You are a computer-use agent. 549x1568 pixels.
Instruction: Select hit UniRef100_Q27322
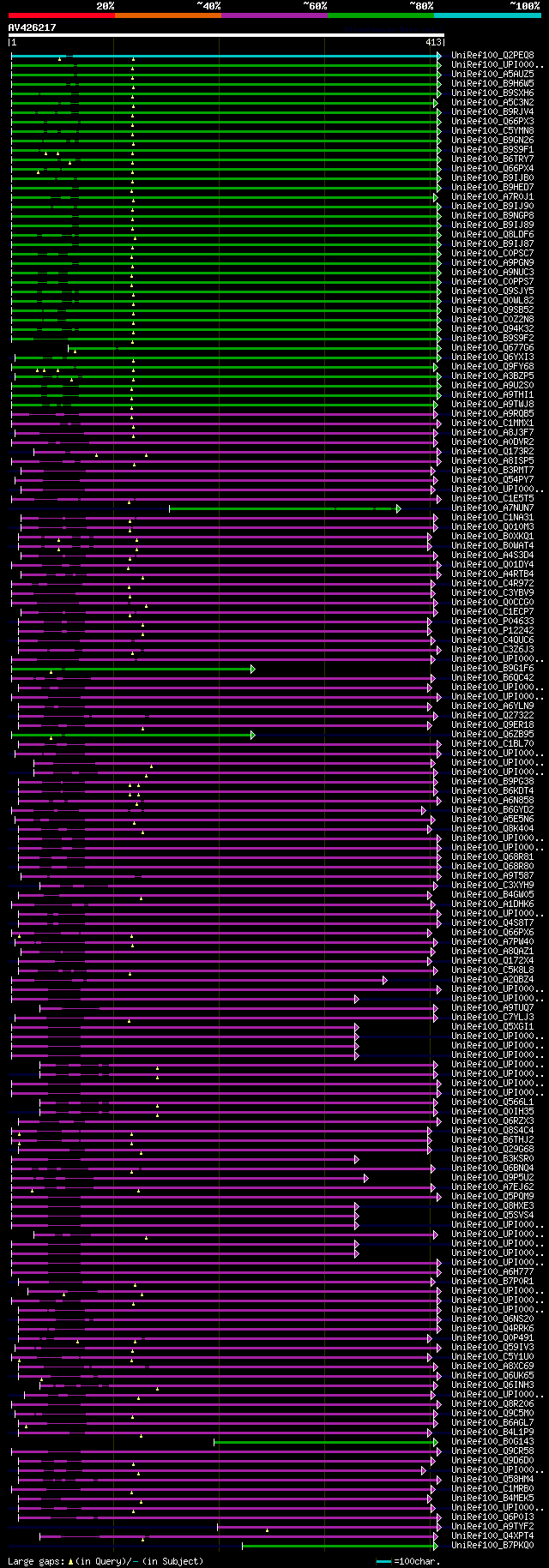pos(492,715)
